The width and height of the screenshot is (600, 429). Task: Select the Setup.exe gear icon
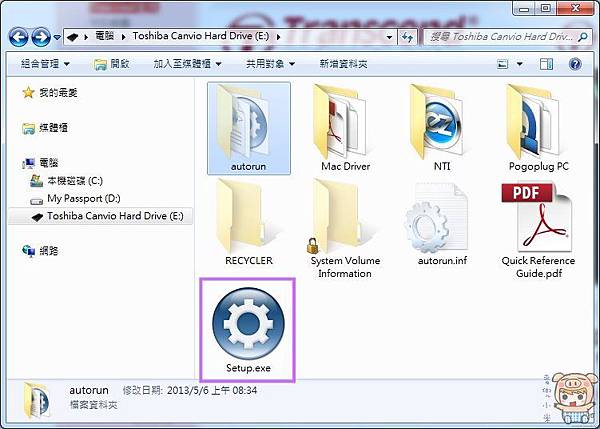click(248, 323)
